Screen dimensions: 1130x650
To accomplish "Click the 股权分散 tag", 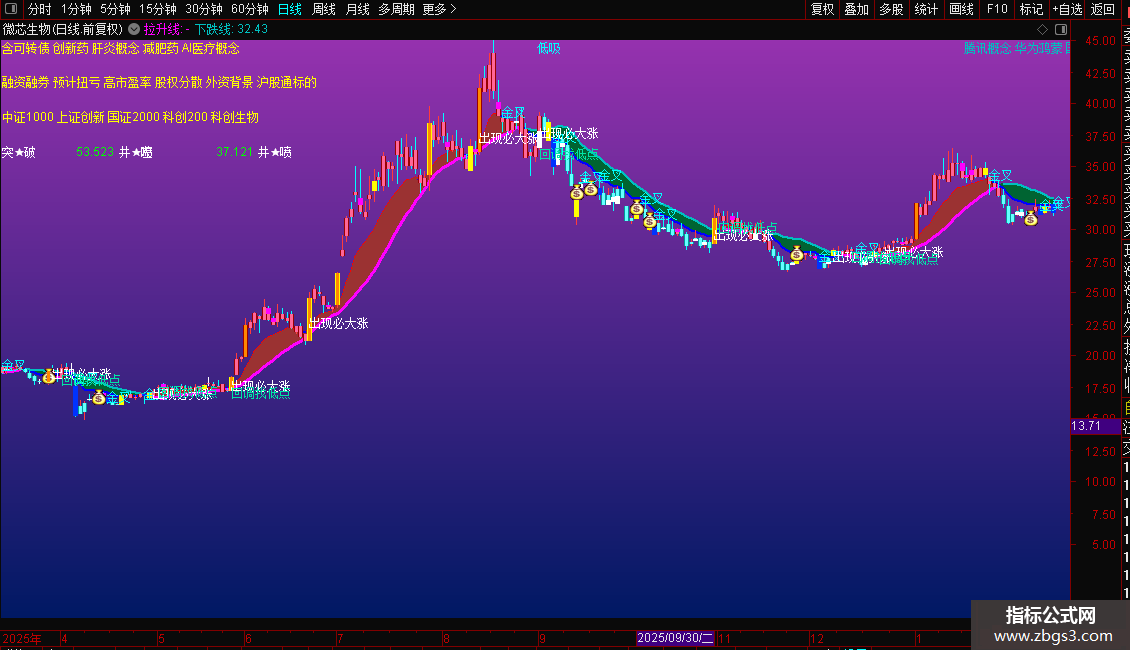I will point(179,82).
